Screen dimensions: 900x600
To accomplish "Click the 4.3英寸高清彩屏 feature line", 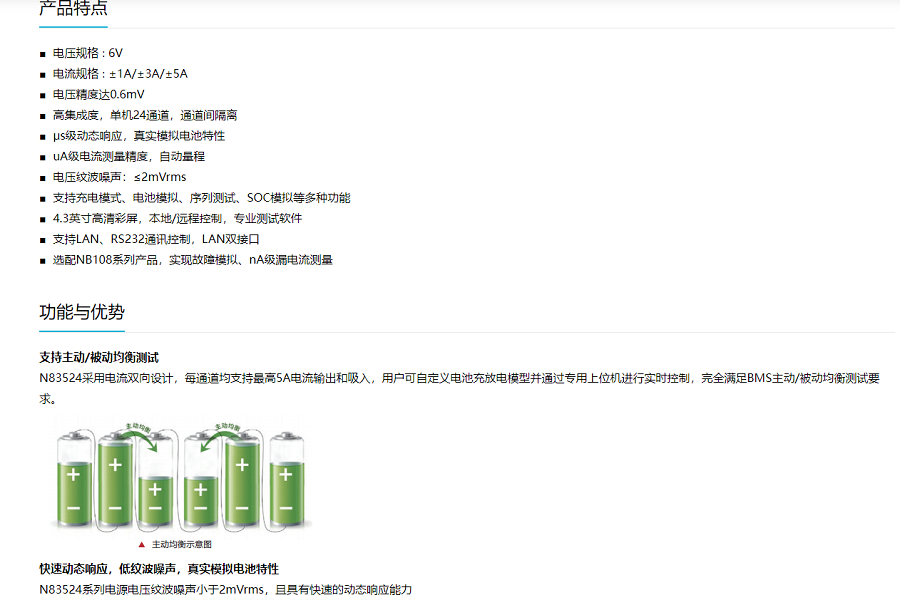I will point(177,218).
